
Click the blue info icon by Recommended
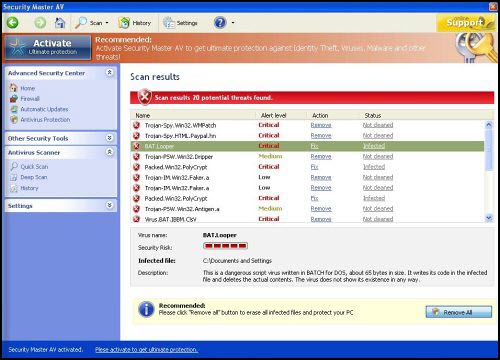(x=146, y=309)
